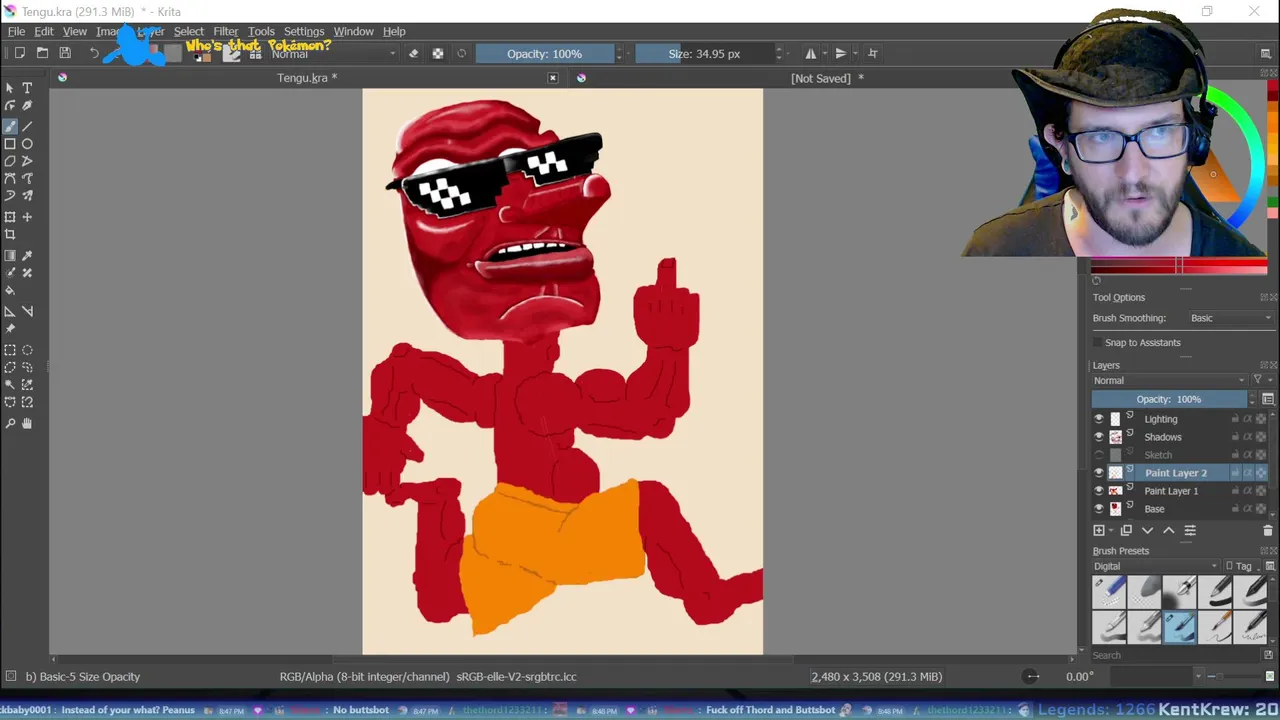The width and height of the screenshot is (1280, 720).
Task: Select the Move tool
Action: 27,217
